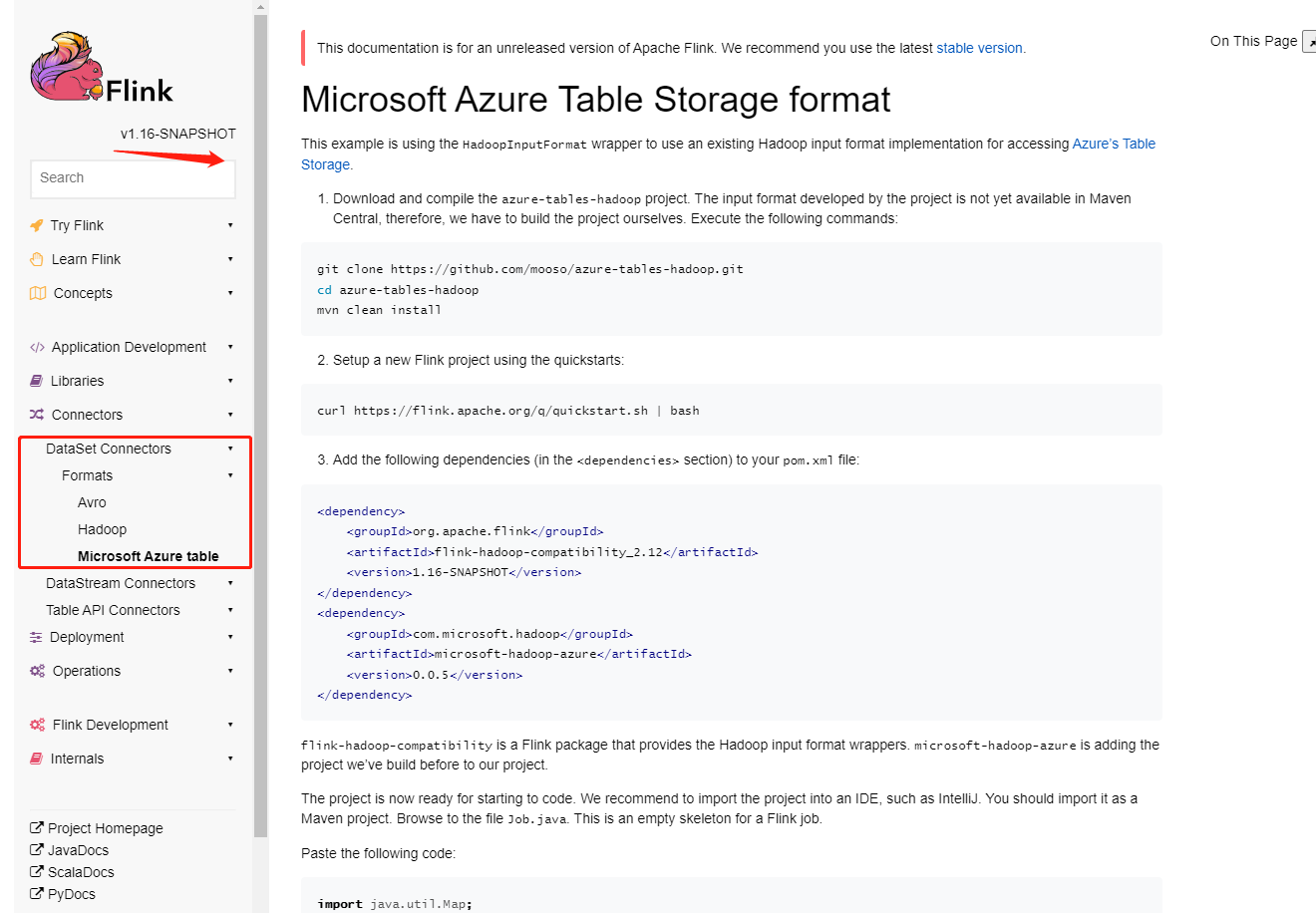Click the map icon beside Concepts
This screenshot has height=913, width=1316.
[38, 293]
